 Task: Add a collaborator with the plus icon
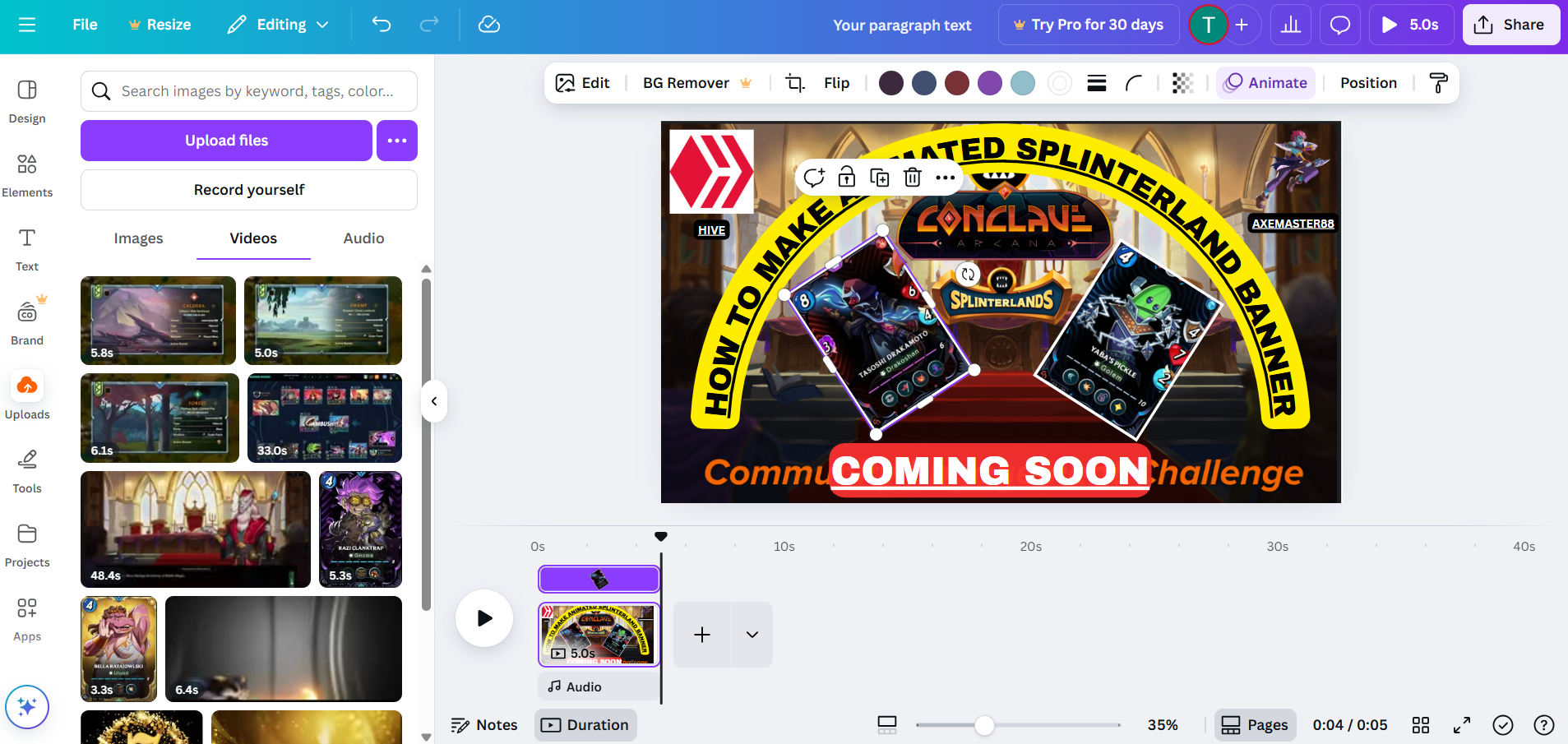click(x=1242, y=25)
